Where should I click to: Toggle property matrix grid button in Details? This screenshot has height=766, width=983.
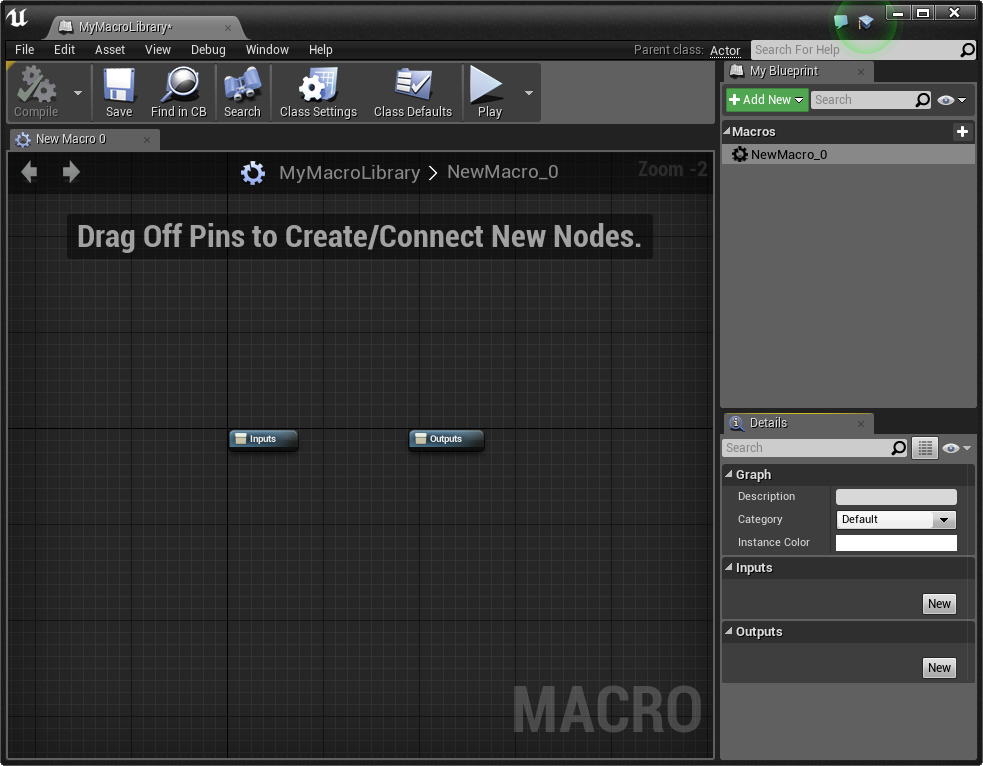point(925,448)
